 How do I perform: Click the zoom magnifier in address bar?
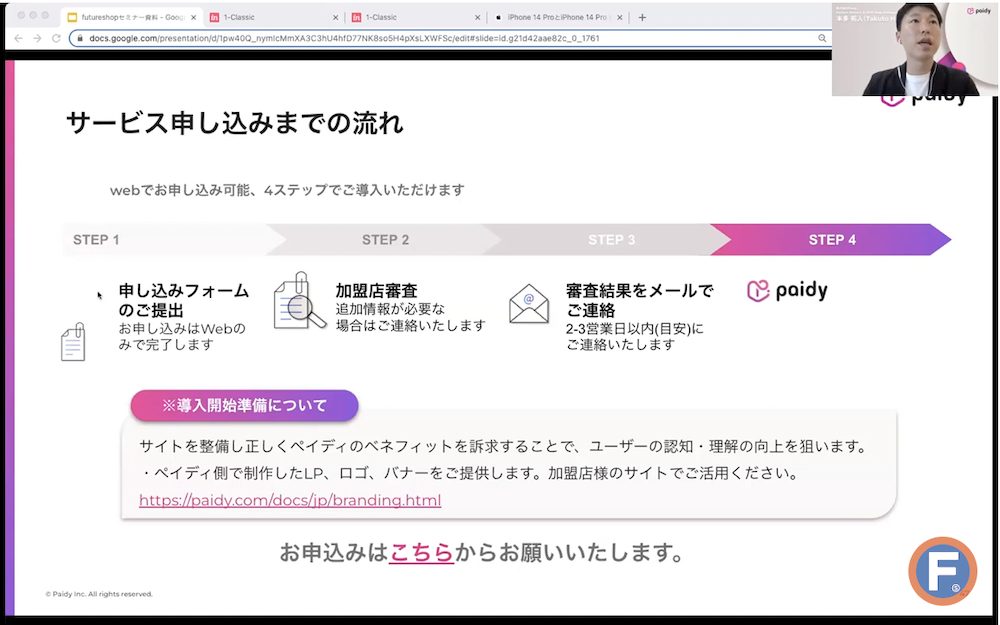pos(822,38)
